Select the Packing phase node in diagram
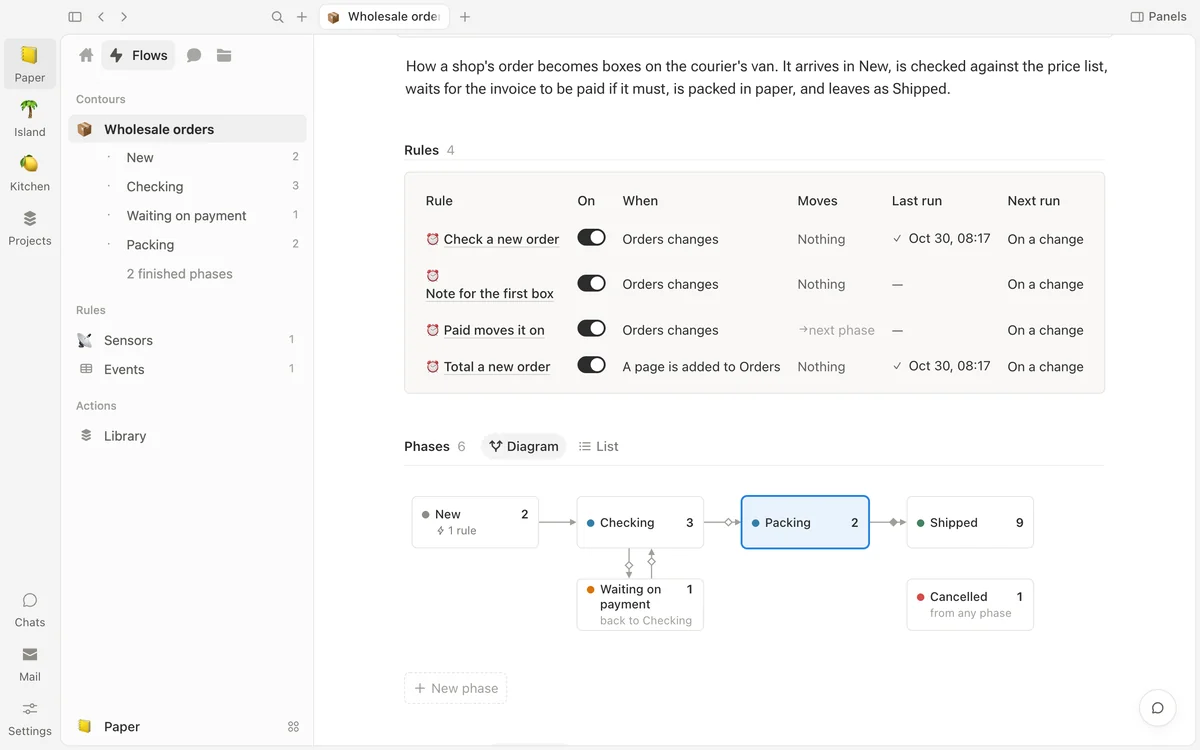 (x=805, y=522)
